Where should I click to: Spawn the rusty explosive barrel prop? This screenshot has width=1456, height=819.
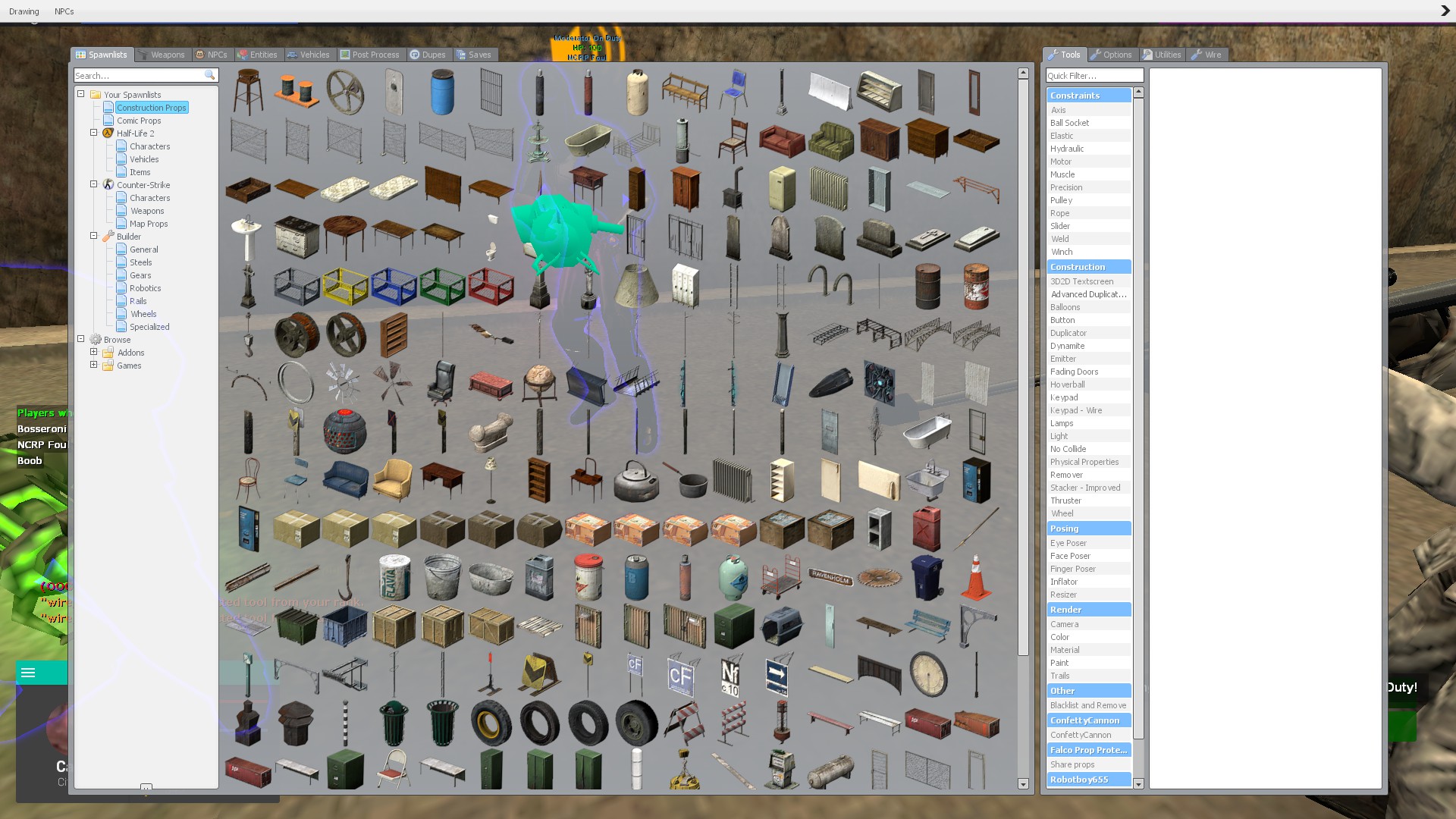976,287
